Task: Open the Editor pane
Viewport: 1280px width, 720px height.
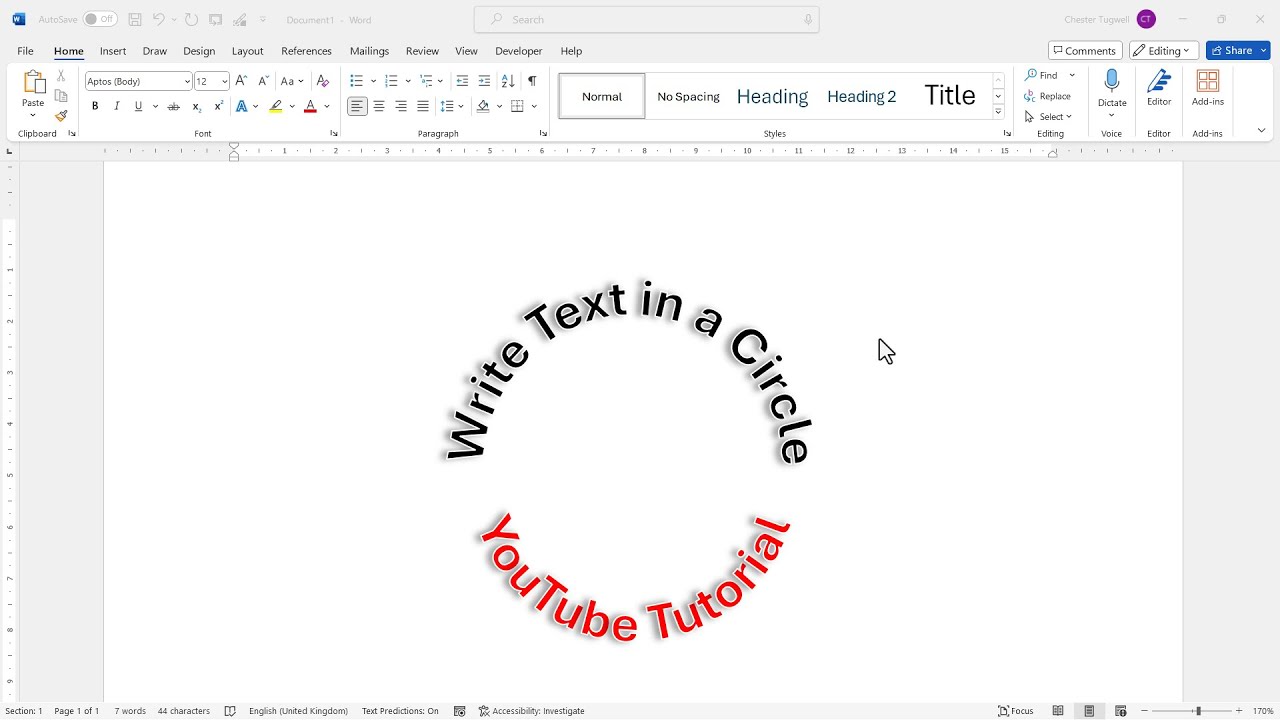Action: click(1159, 88)
